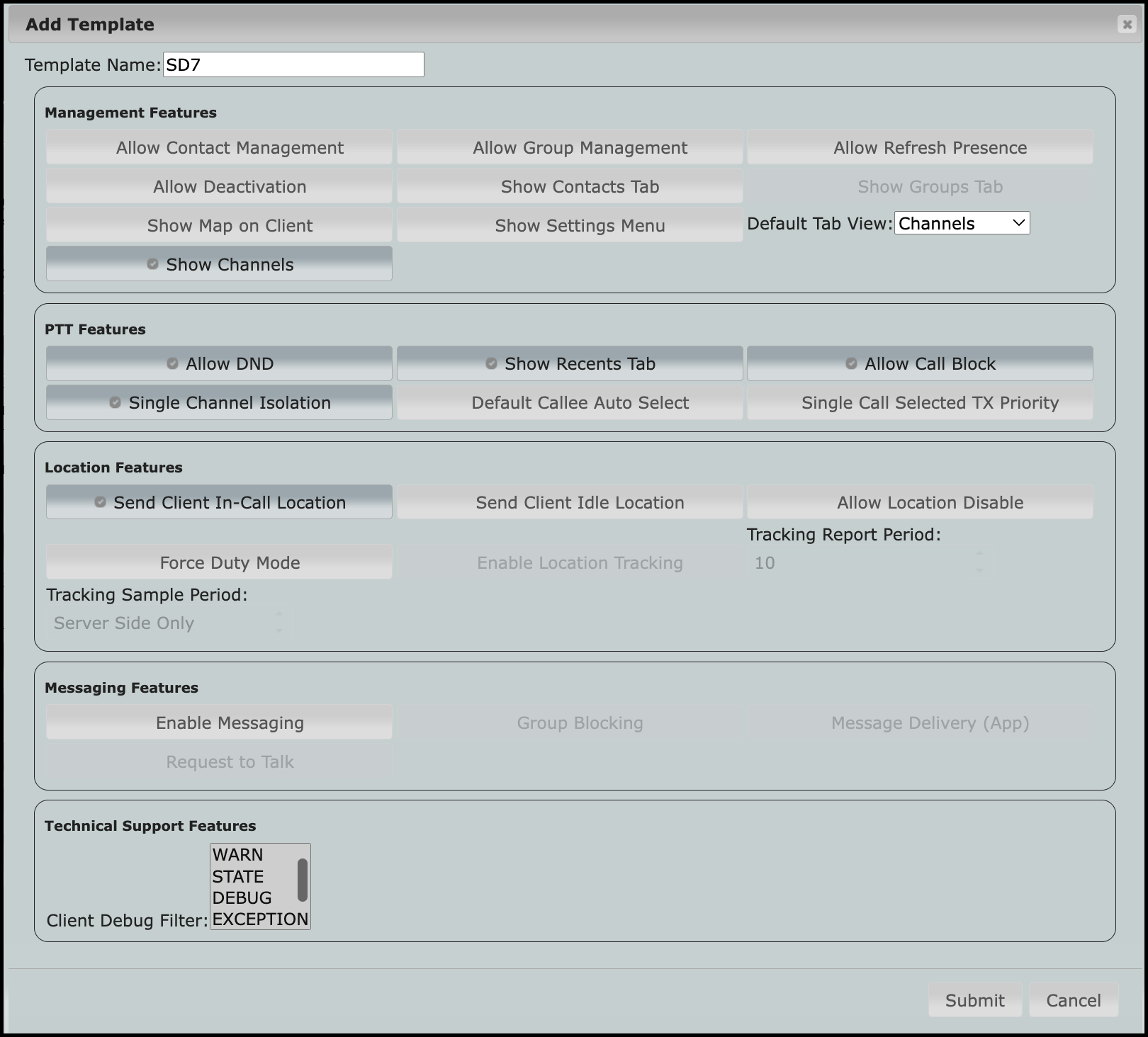Enable Single Call Selected TX Priority
Viewport: 1148px width, 1037px height.
tap(920, 402)
